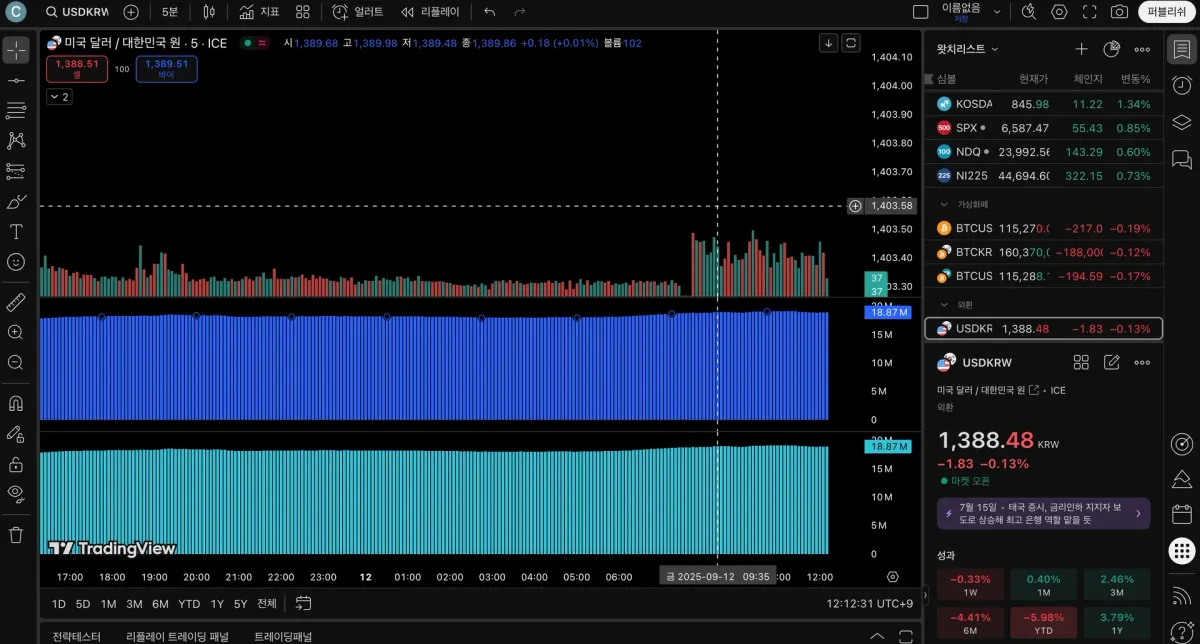Open the watchlist more options menu

(x=1142, y=49)
